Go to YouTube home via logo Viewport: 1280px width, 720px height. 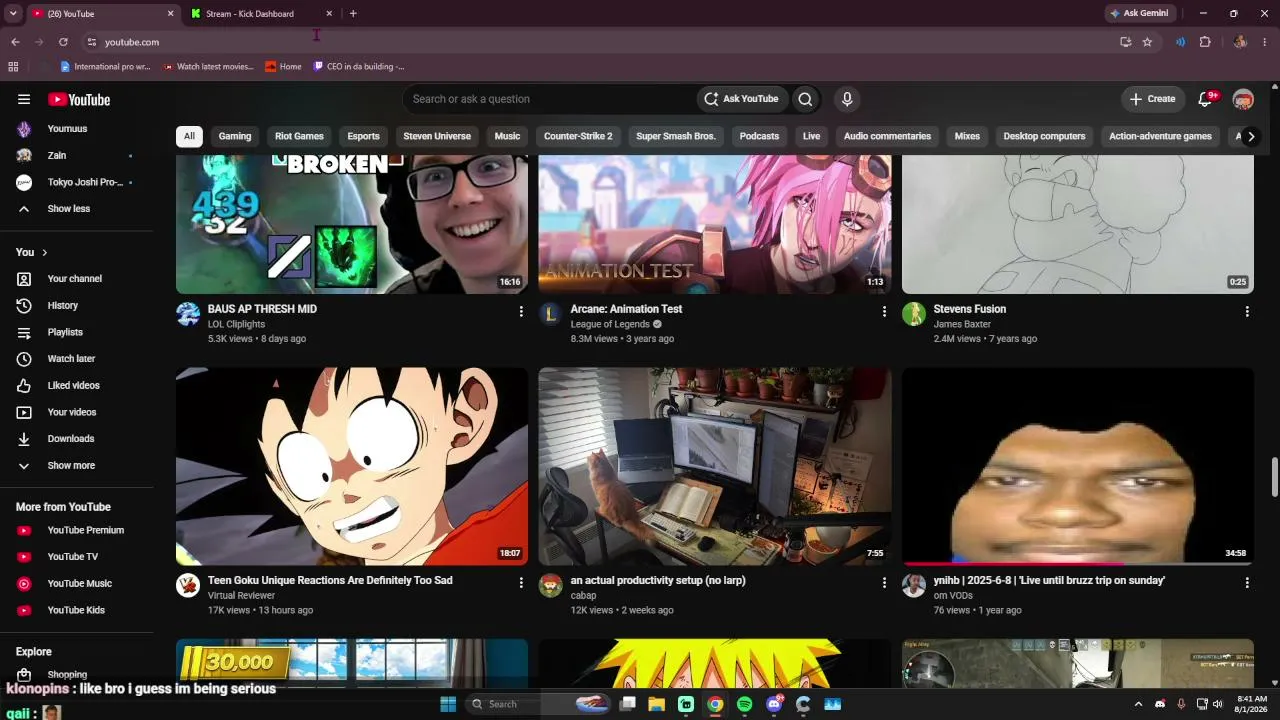79,99
